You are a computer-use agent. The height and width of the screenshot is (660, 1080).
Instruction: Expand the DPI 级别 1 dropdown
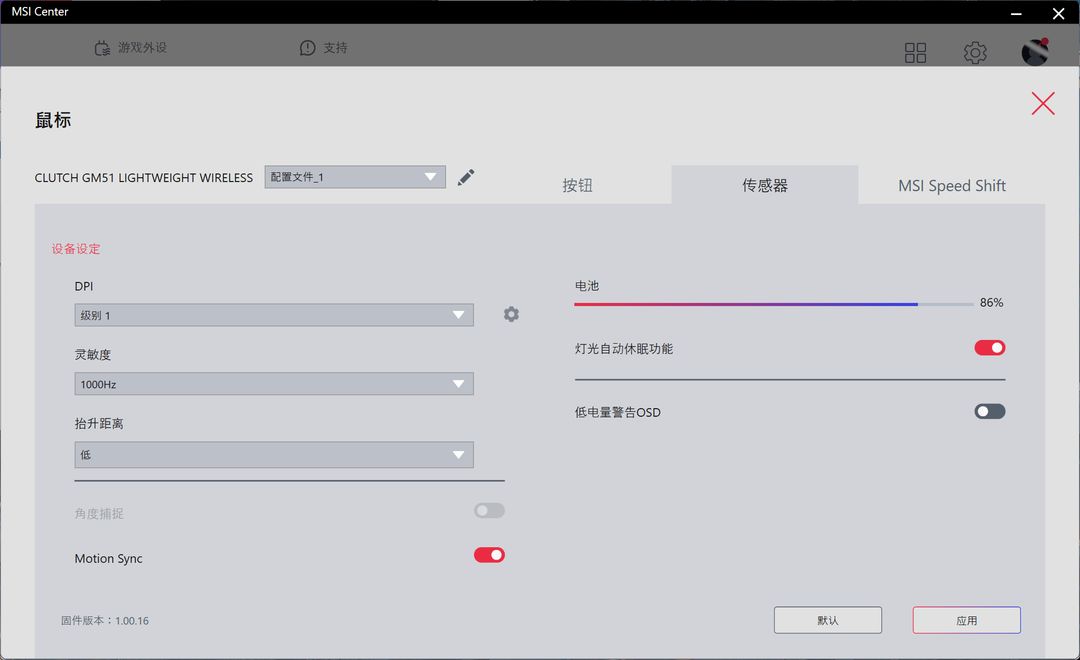point(274,315)
